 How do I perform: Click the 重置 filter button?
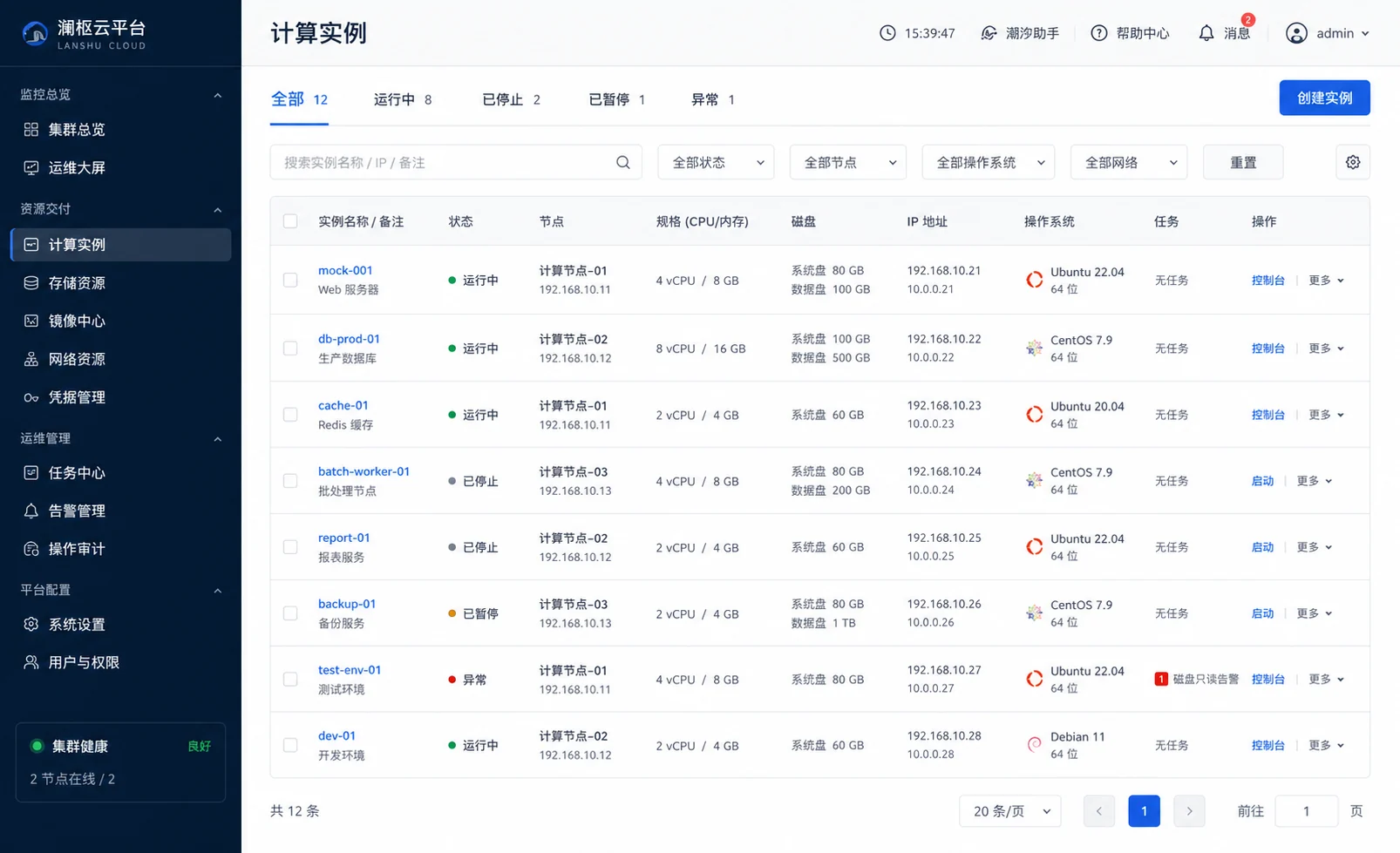point(1243,162)
